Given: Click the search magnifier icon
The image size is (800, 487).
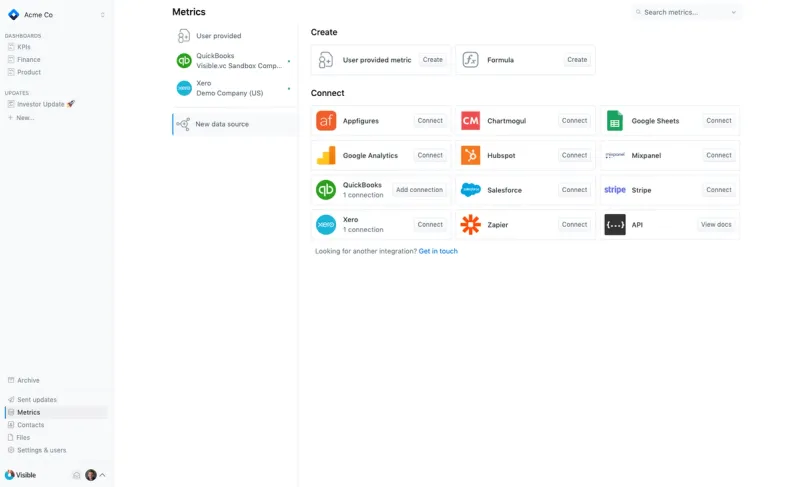Looking at the screenshot, I should 638,12.
